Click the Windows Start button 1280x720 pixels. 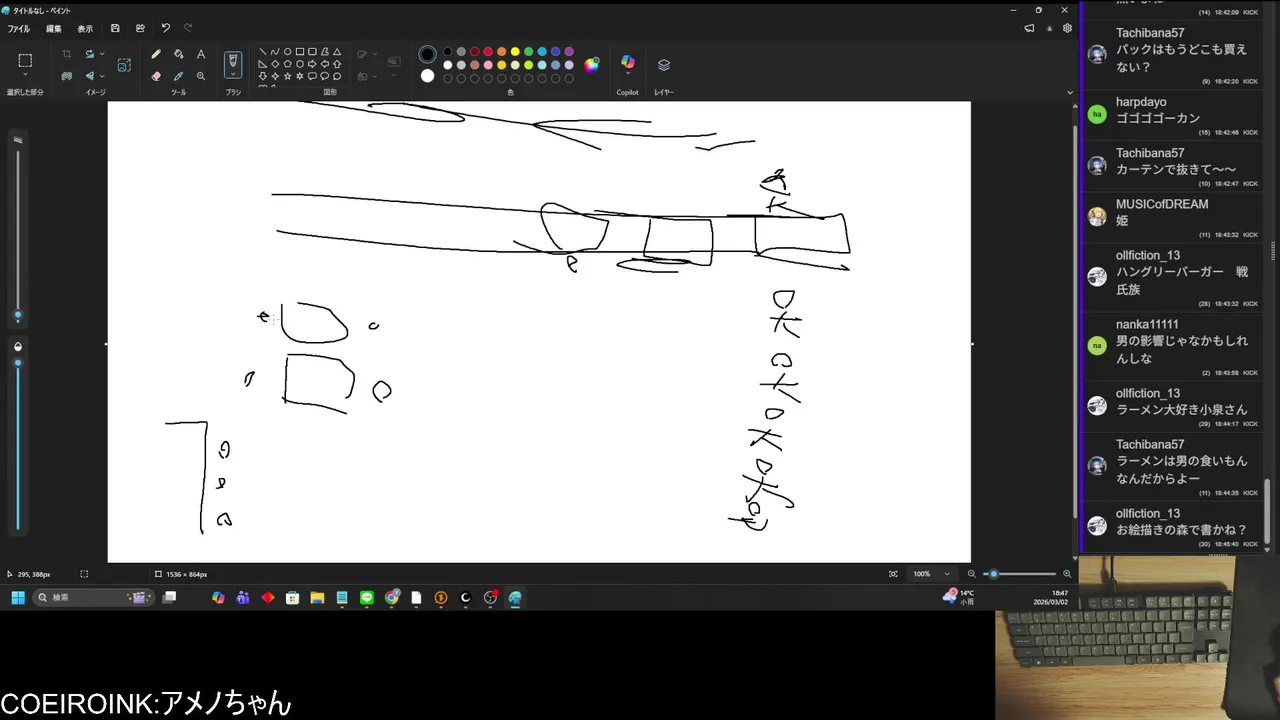[17, 598]
